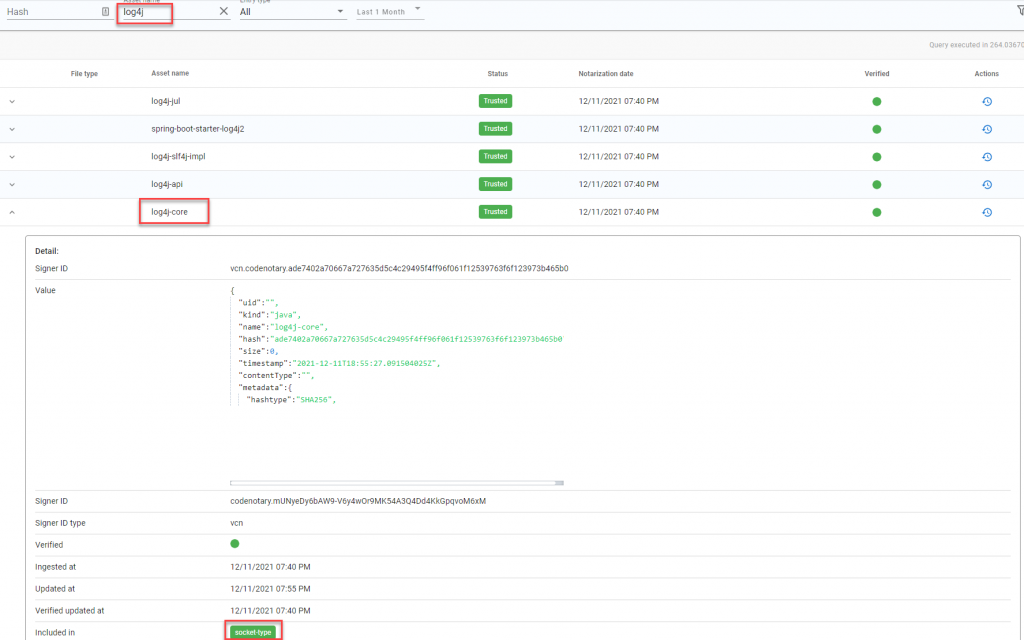Image resolution: width=1024 pixels, height=640 pixels.
Task: Open history for the log4j-core row
Action: 987,212
